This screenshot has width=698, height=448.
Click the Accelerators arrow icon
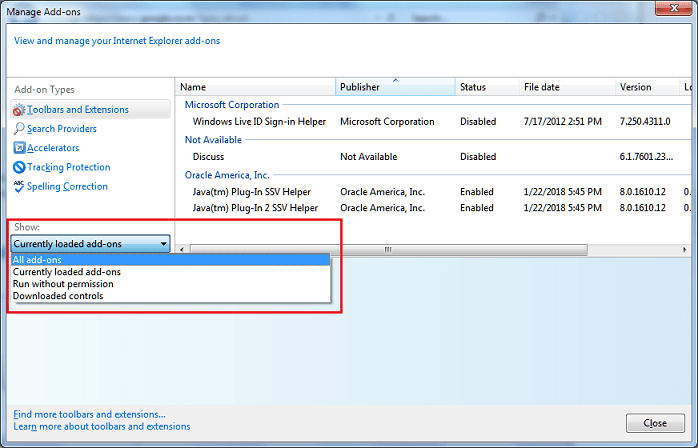[19, 148]
